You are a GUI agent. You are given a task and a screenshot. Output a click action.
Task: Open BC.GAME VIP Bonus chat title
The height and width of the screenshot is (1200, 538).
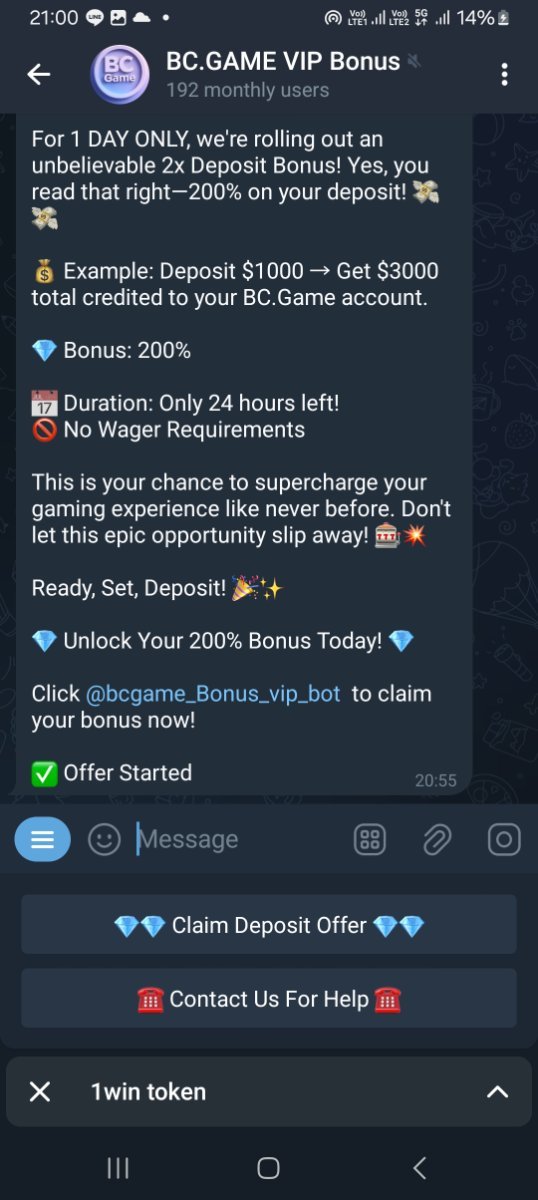point(283,61)
